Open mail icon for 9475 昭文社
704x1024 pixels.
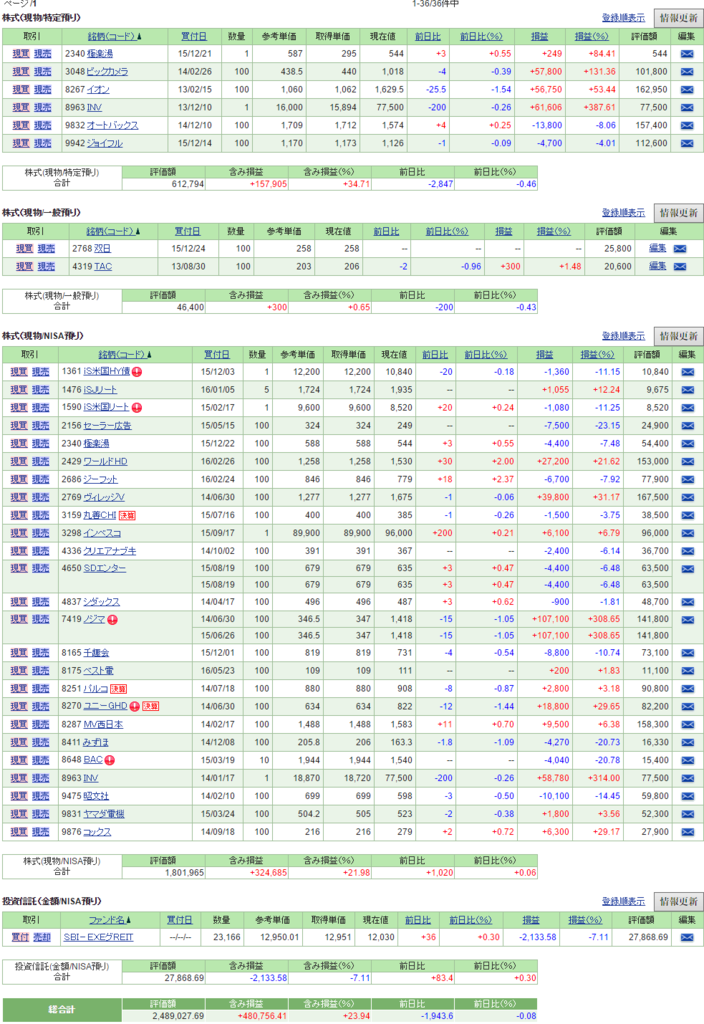coord(686,797)
